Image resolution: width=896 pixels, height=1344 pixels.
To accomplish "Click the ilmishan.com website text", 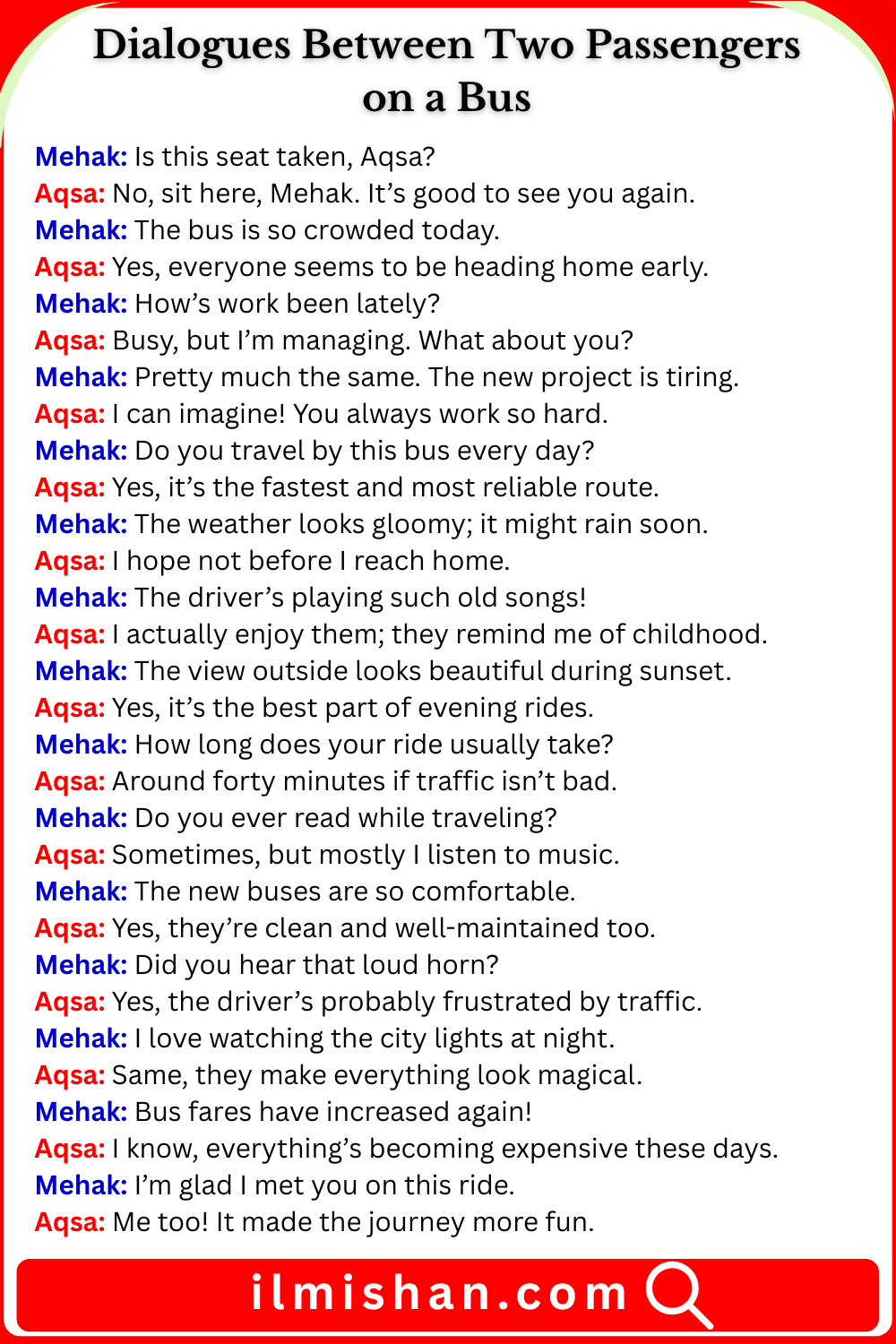I will (439, 1293).
